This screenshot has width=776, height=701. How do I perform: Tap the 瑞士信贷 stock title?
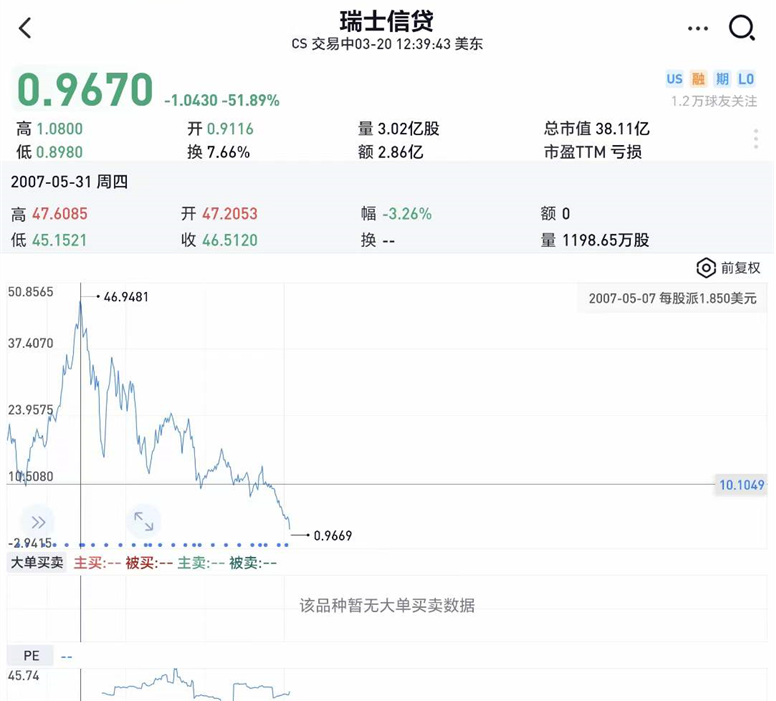(387, 20)
